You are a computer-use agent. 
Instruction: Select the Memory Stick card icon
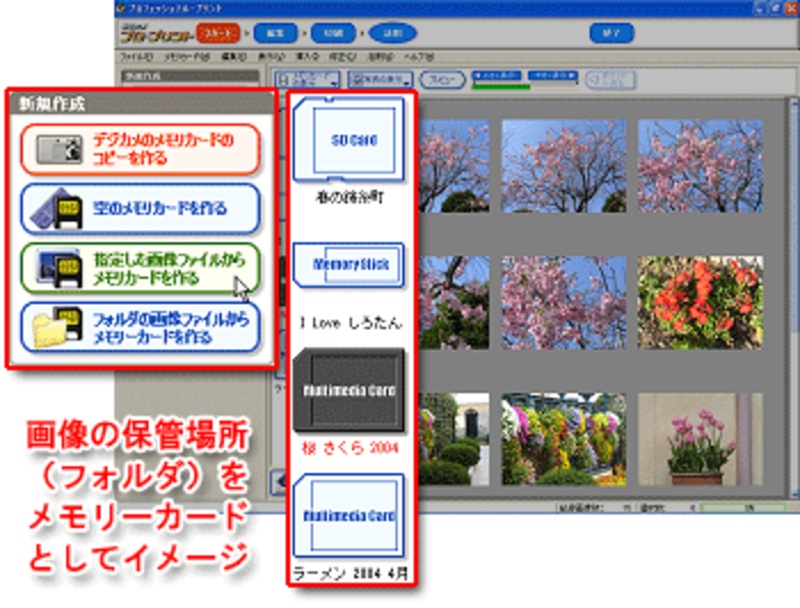click(x=348, y=265)
